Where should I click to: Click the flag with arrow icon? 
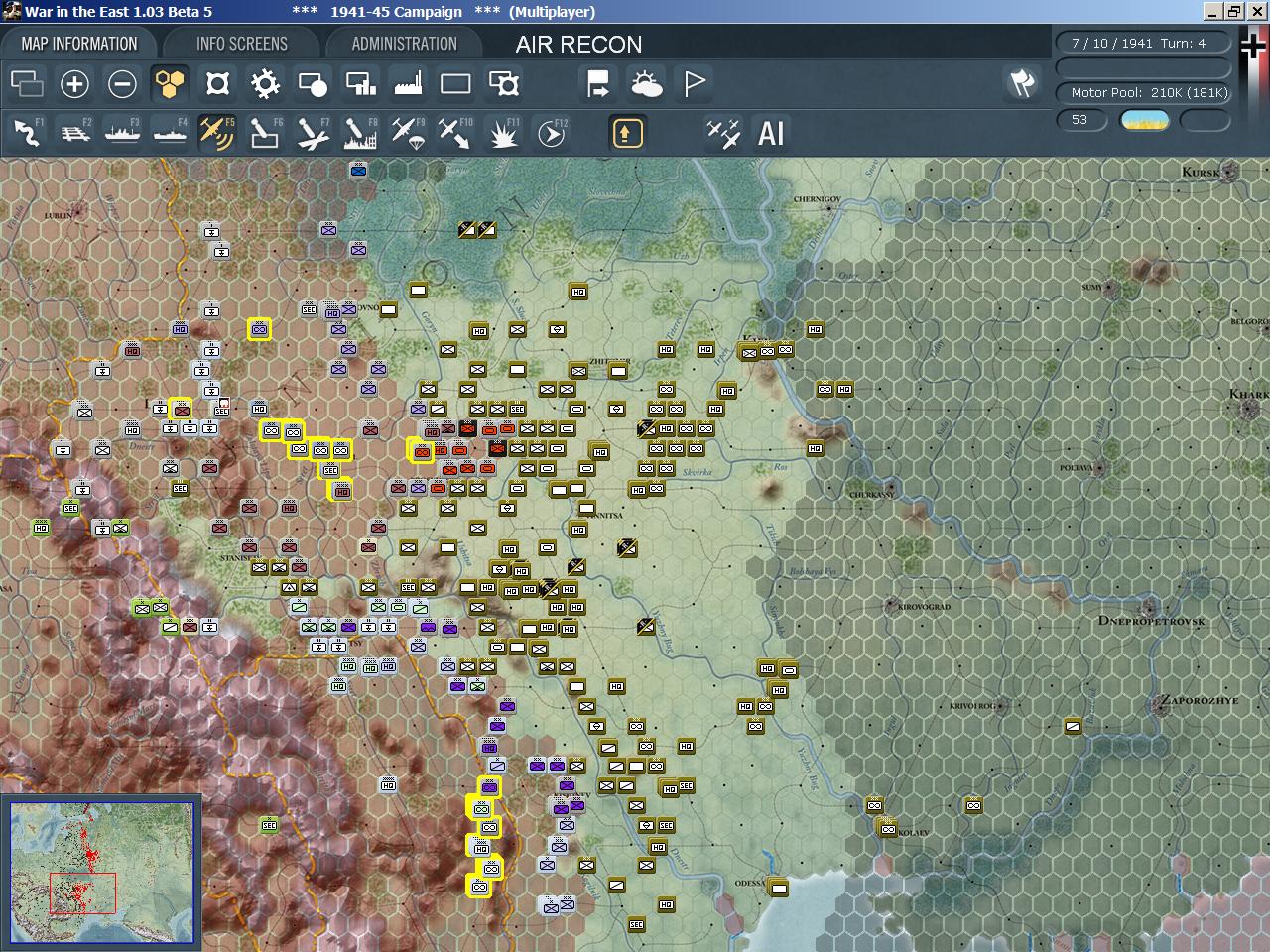click(598, 84)
